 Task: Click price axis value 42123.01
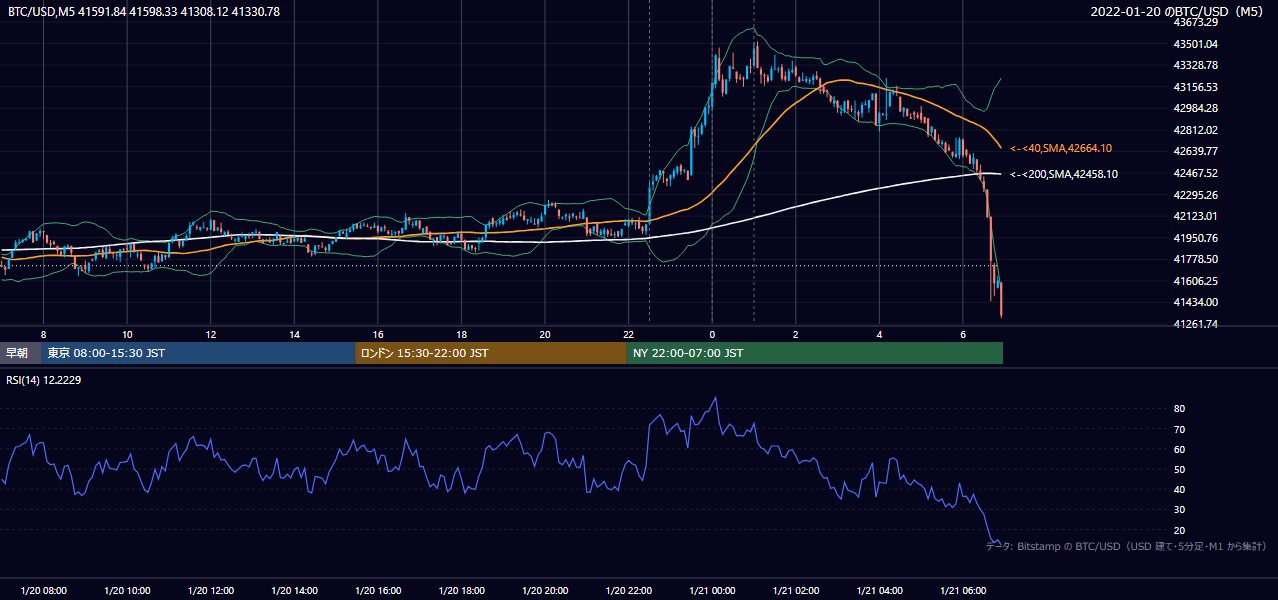[x=1195, y=216]
